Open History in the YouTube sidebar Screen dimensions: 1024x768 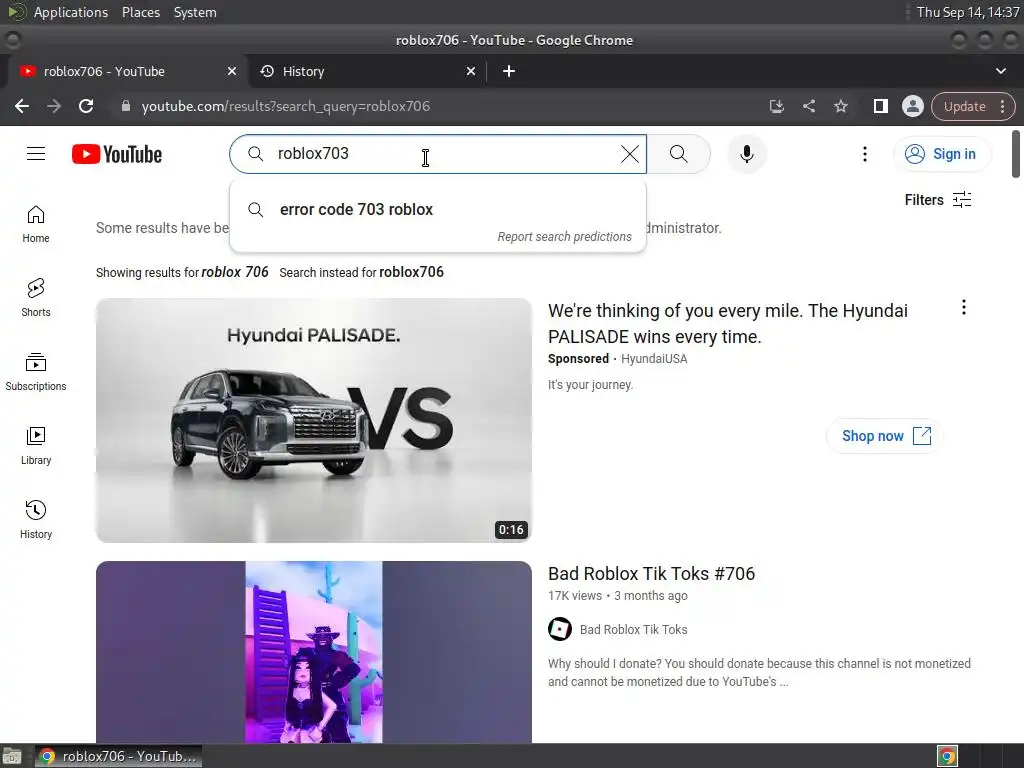[36, 520]
